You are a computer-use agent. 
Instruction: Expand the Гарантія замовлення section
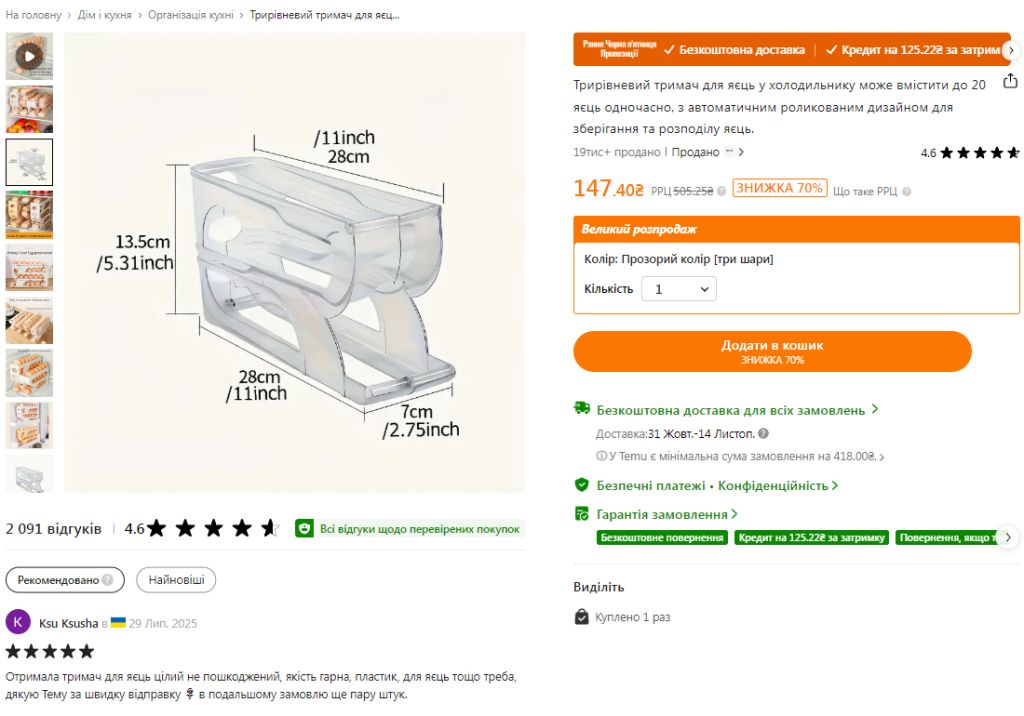pyautogui.click(x=667, y=514)
